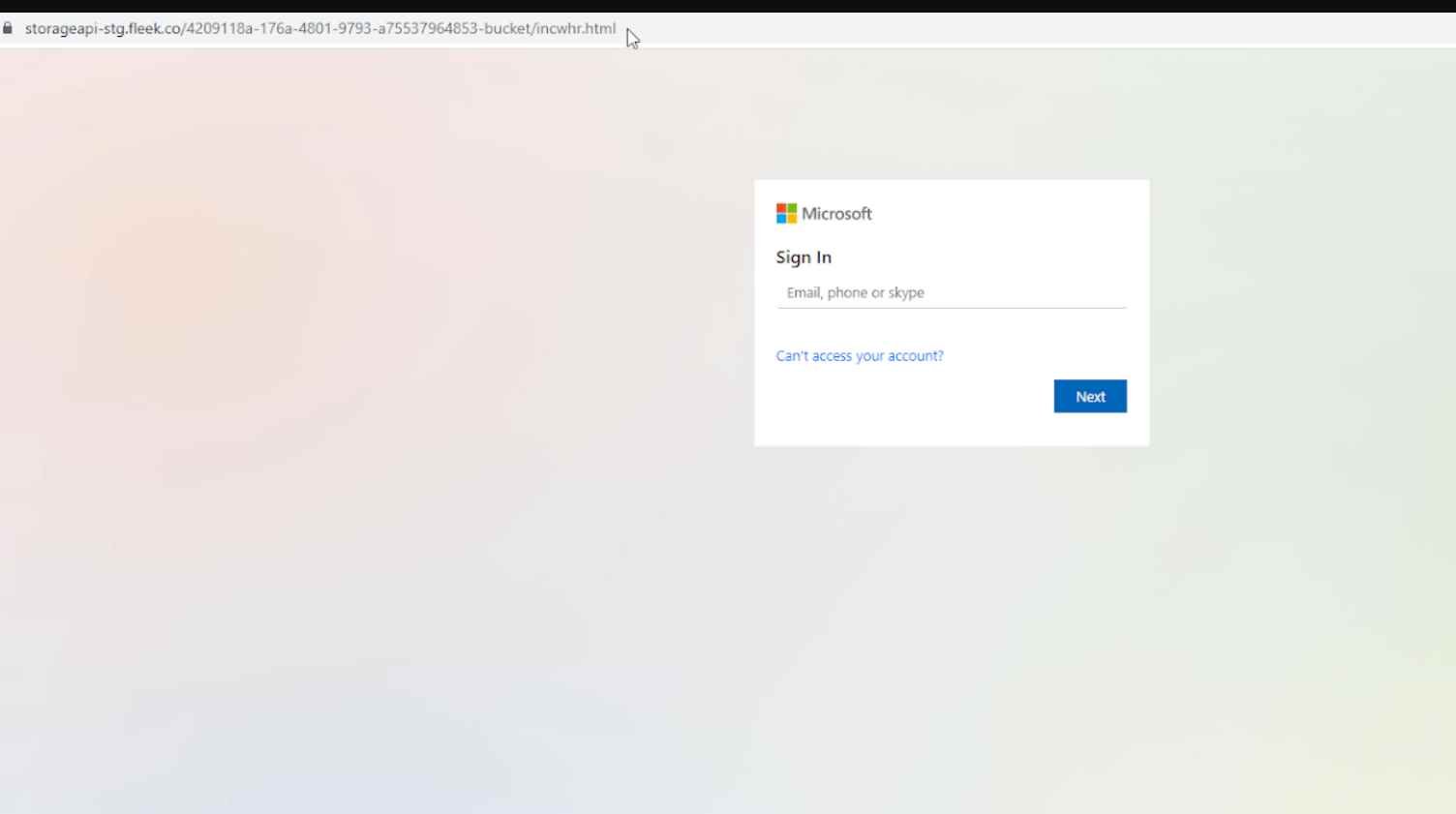Screen dimensions: 1456x814
Task: Click the bucket path segment in the URL
Action: click(x=508, y=28)
